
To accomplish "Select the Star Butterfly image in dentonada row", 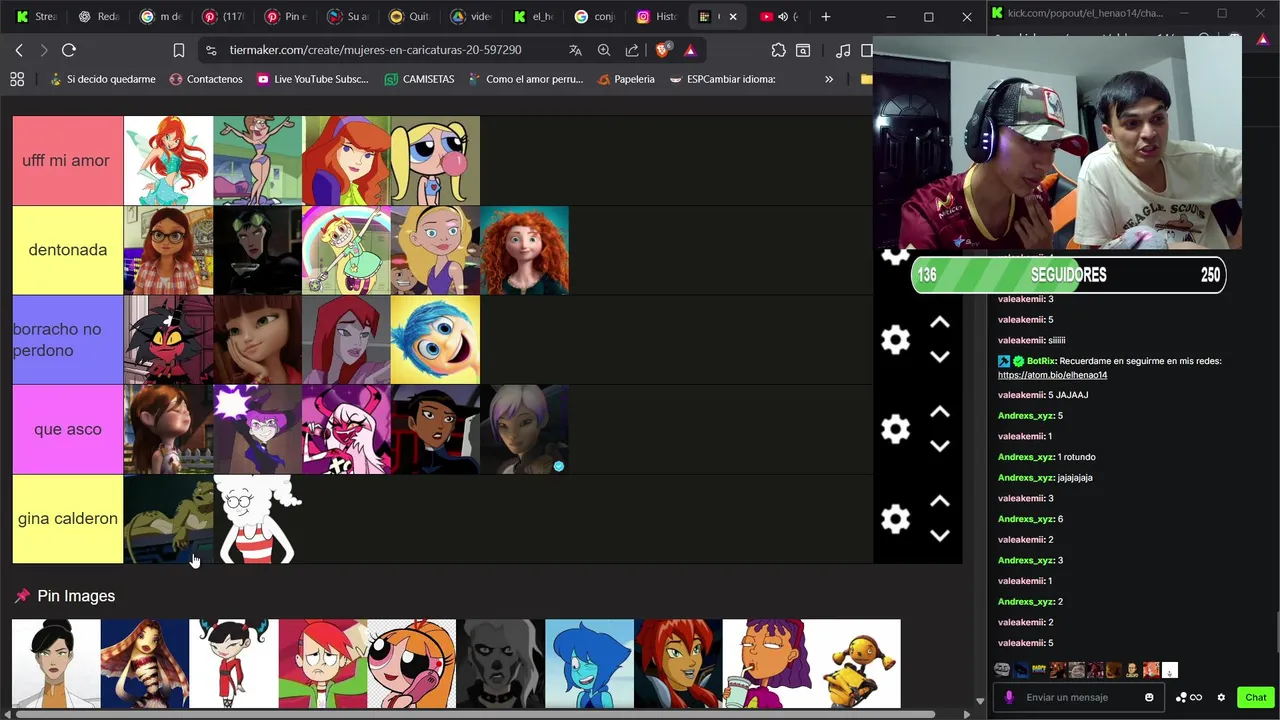I will [346, 250].
